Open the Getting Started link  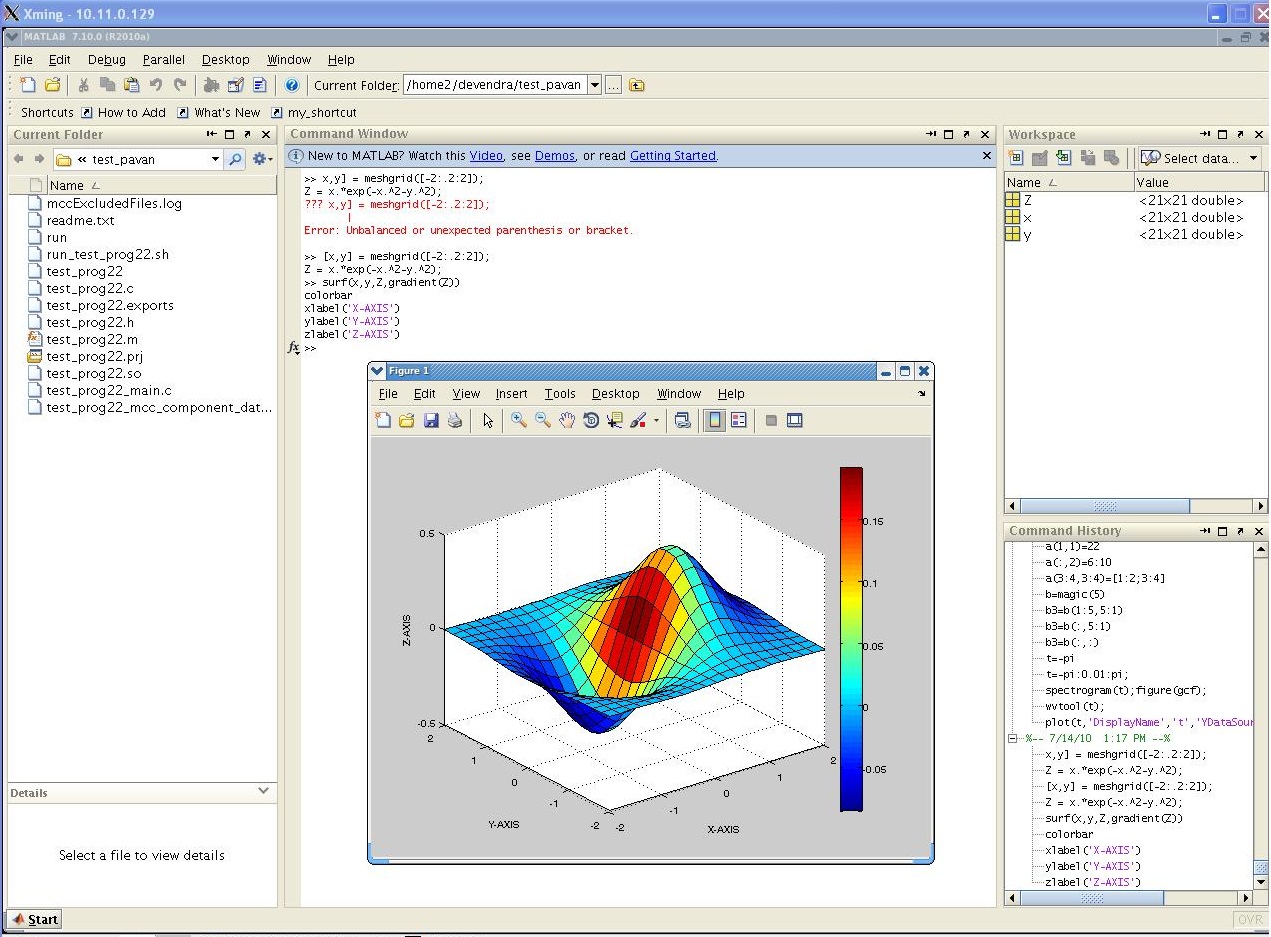pos(672,156)
